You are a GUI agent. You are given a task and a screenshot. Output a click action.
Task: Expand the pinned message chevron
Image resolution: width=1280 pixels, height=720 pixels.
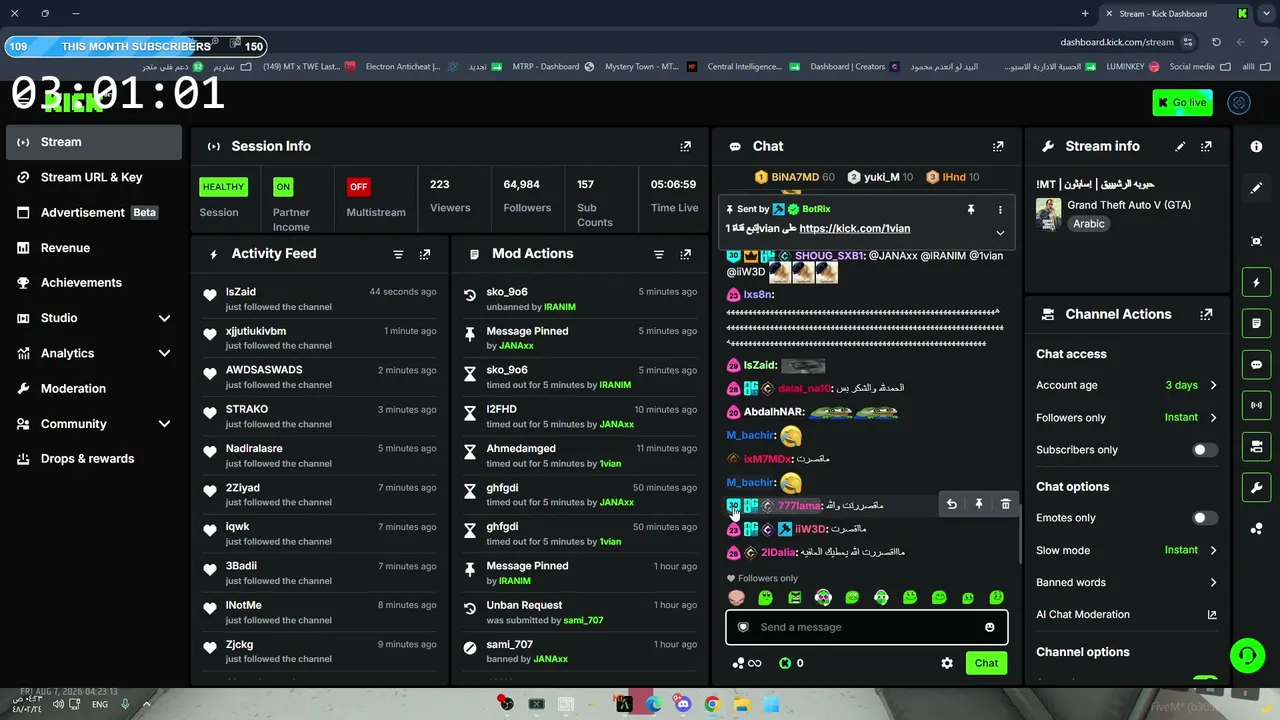[x=1000, y=233]
